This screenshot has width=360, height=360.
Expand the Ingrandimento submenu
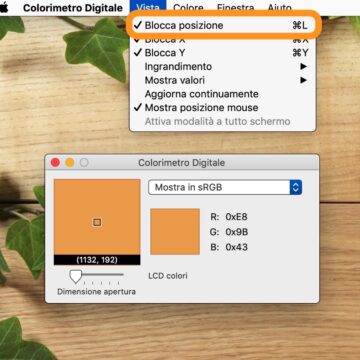pyautogui.click(x=223, y=67)
